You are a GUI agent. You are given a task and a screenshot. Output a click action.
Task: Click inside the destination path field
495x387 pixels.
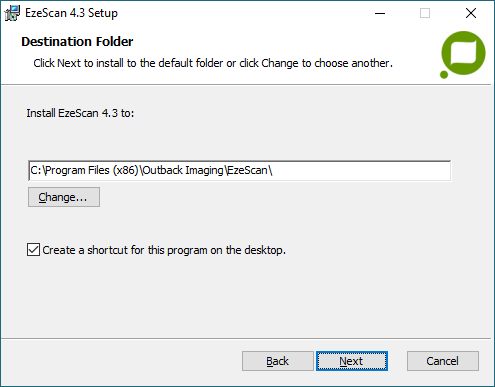coord(239,171)
